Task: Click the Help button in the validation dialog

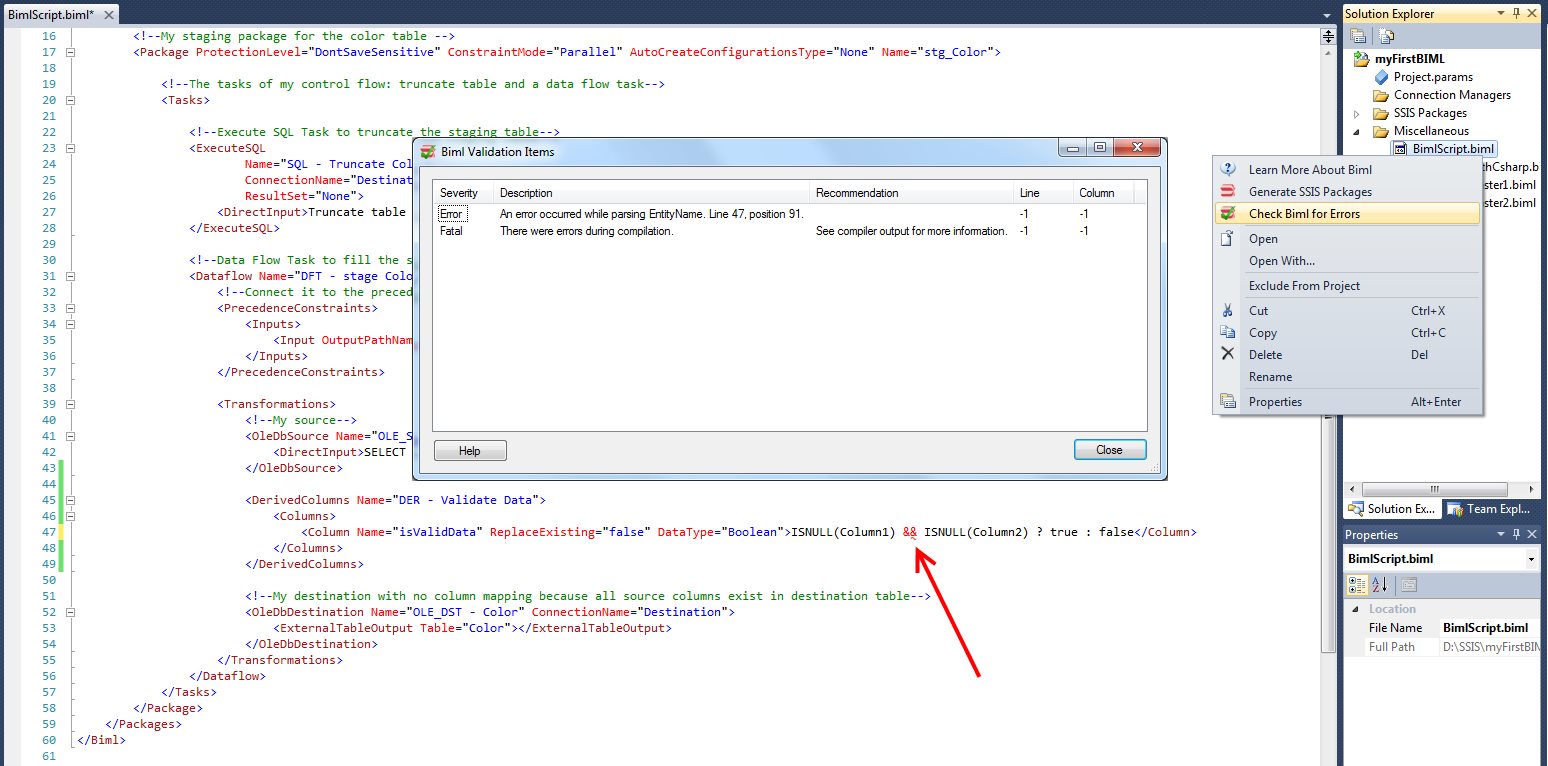Action: tap(469, 450)
